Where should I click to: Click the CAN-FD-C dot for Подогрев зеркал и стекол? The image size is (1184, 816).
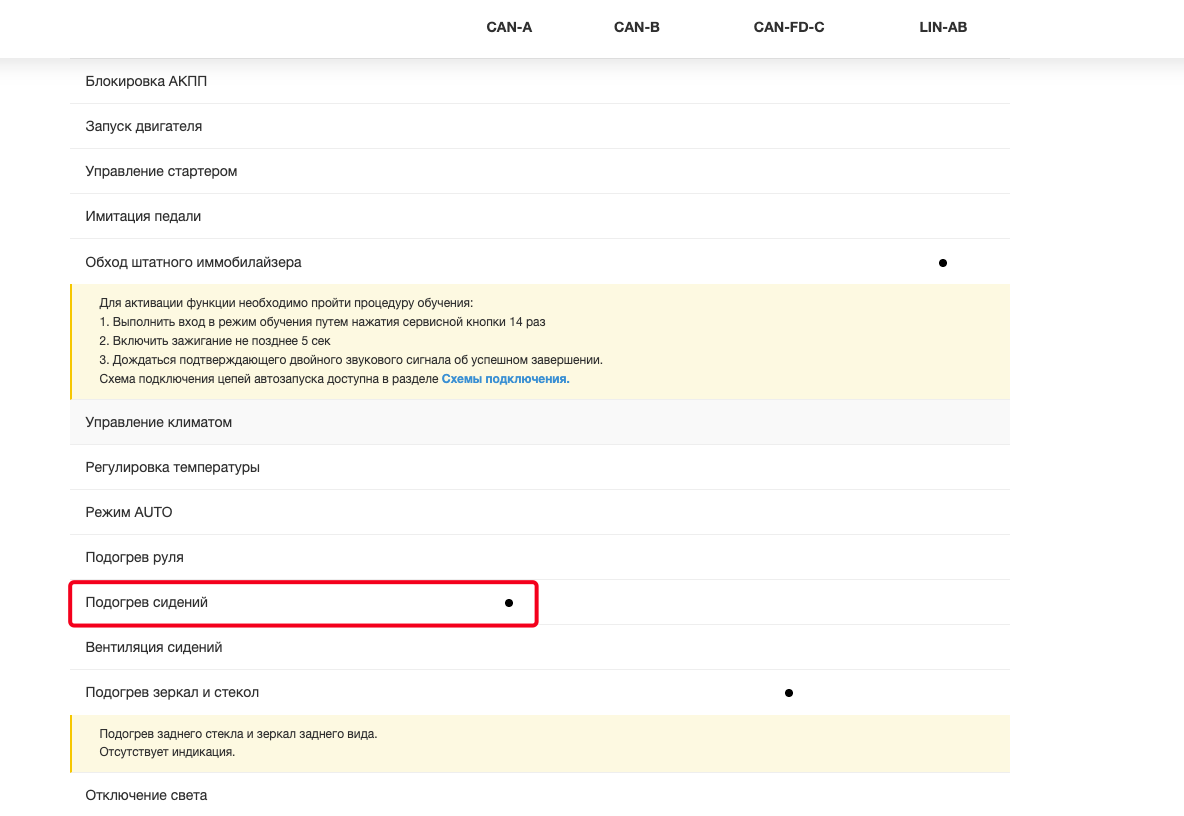click(789, 693)
